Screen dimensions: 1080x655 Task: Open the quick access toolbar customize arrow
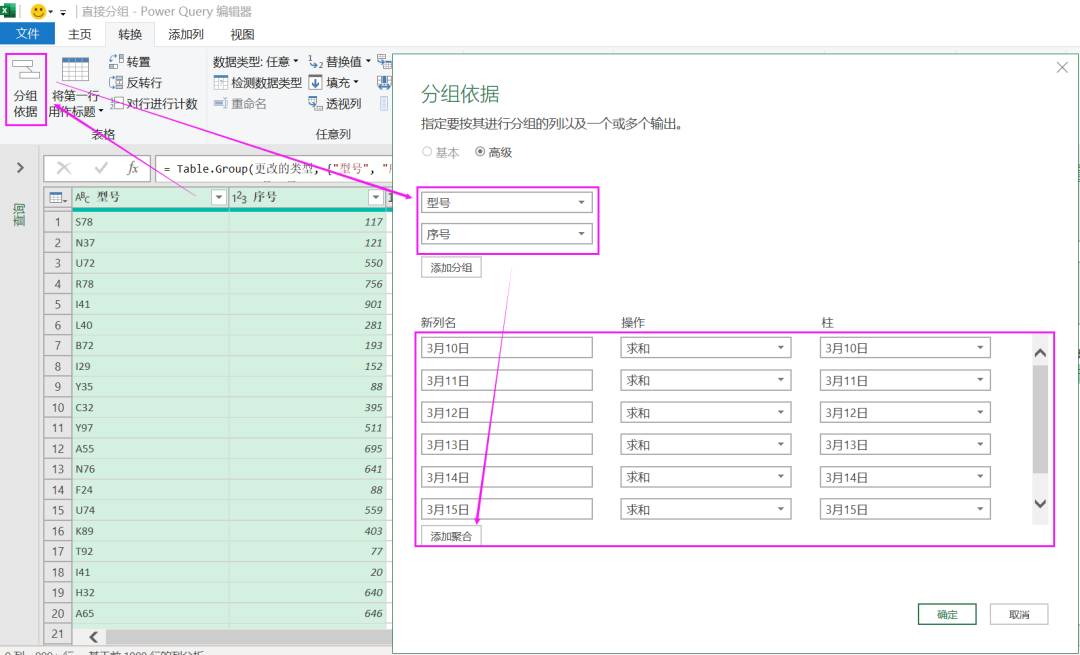[63, 12]
